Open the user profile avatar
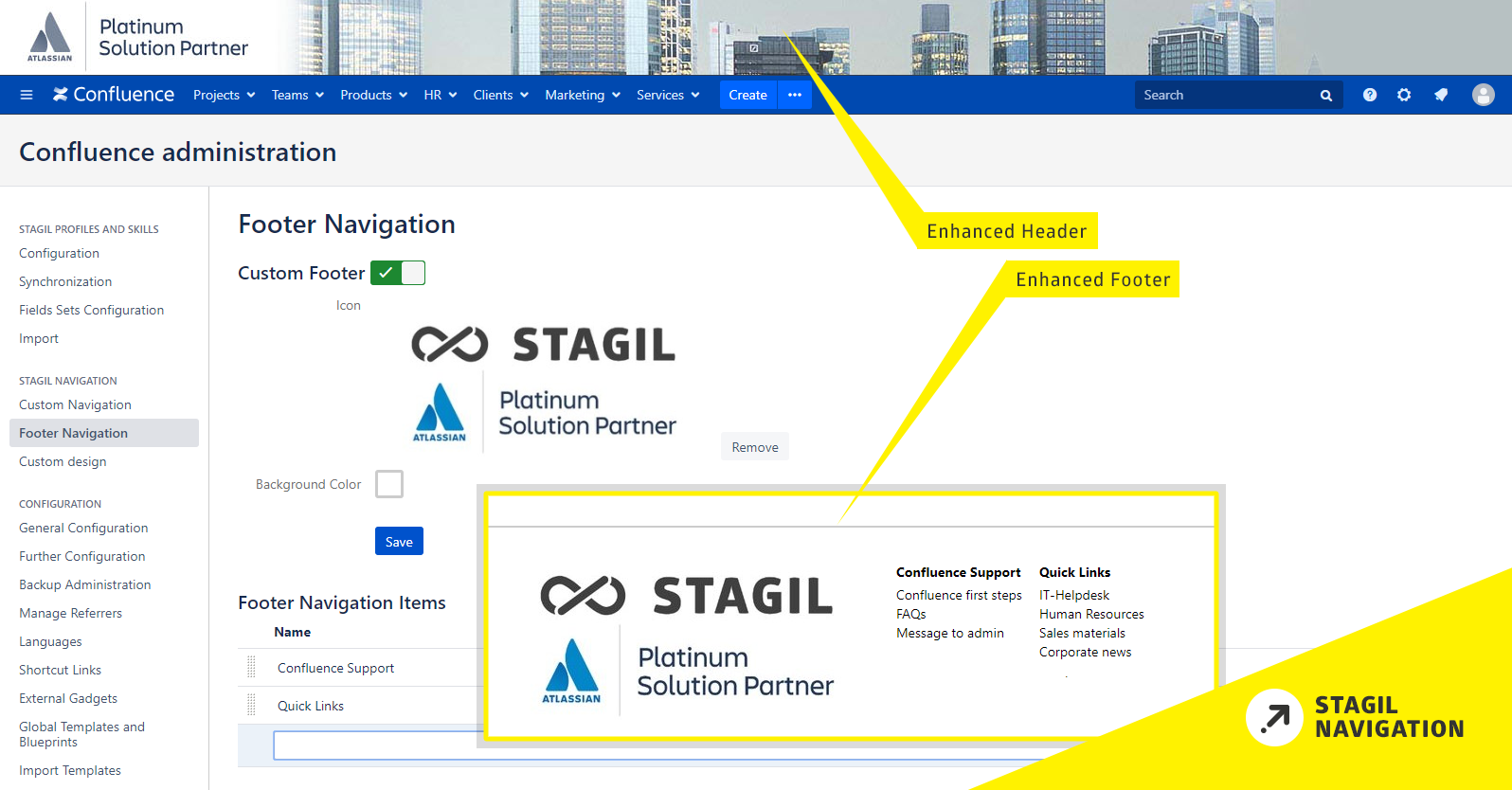 [1484, 95]
